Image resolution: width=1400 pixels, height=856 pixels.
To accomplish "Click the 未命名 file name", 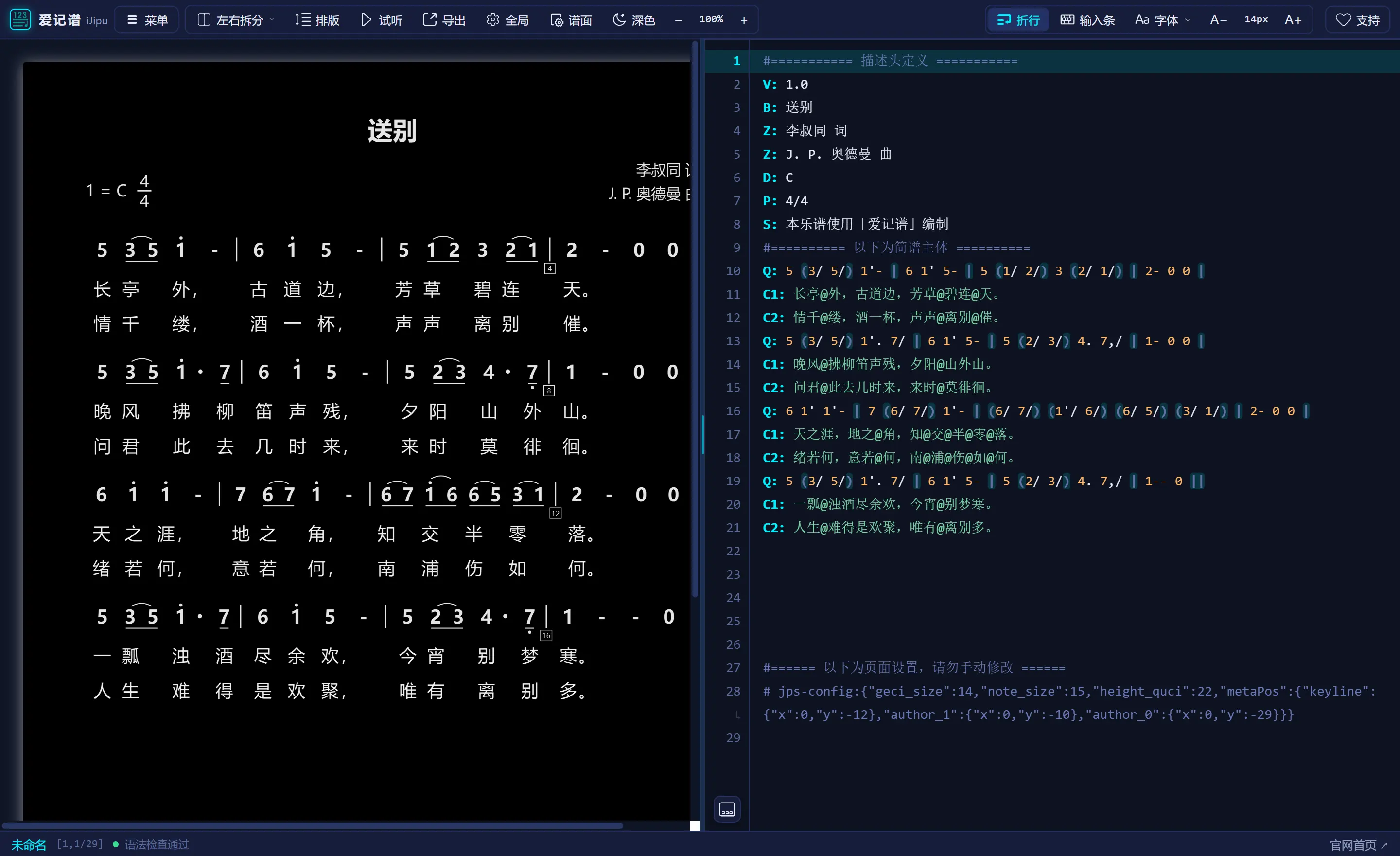I will [29, 845].
